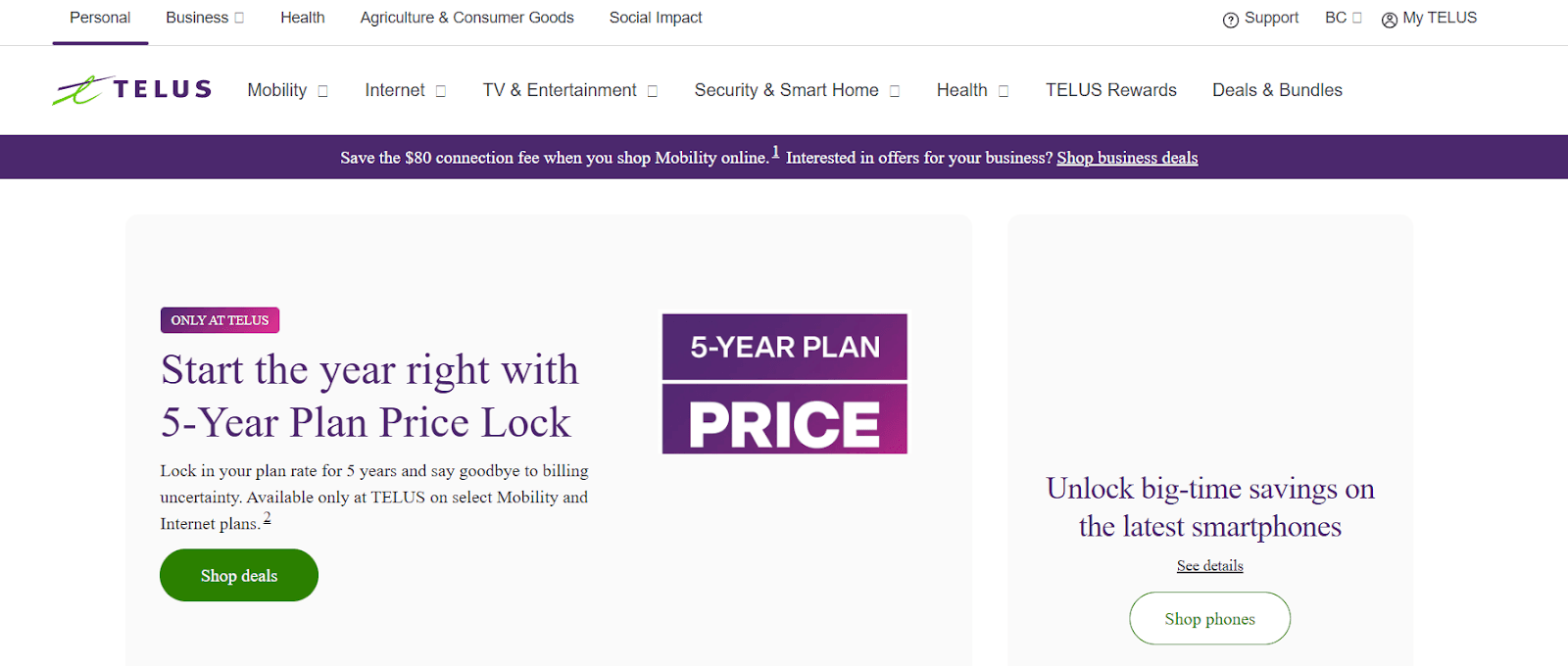Expand Security & Smart Home menu
This screenshot has width=1568, height=666.
coord(796,90)
